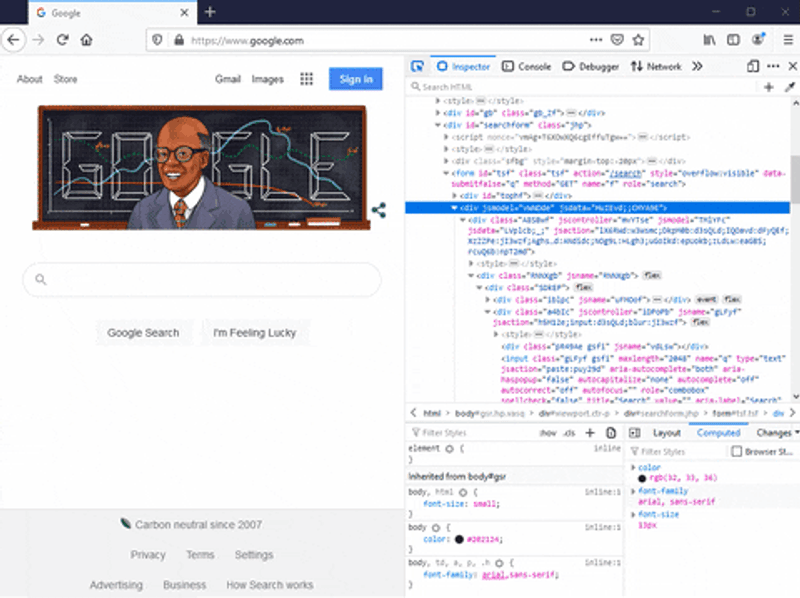
Task: Open the Gmail link
Action: click(228, 79)
